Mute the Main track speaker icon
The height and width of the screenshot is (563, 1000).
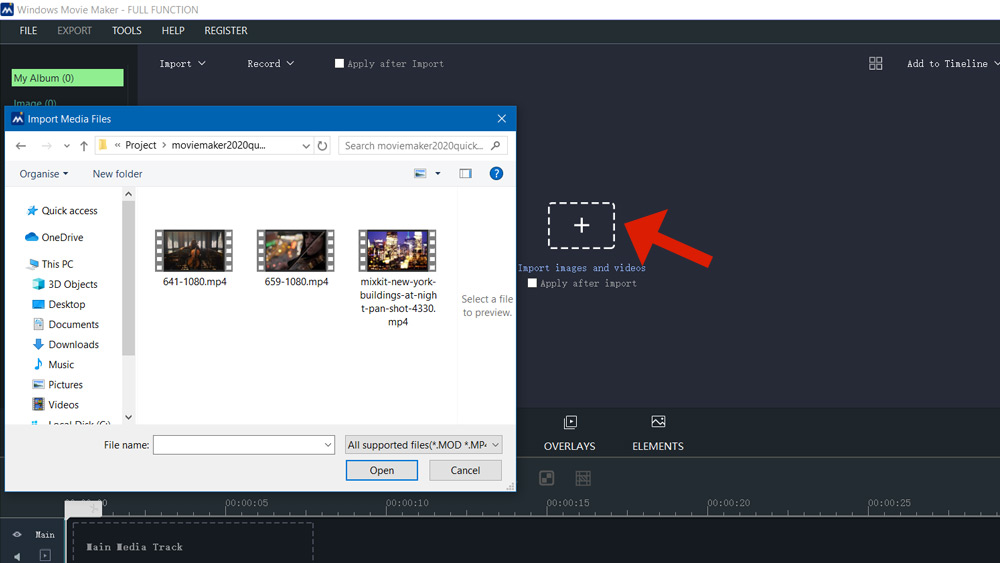[17, 556]
